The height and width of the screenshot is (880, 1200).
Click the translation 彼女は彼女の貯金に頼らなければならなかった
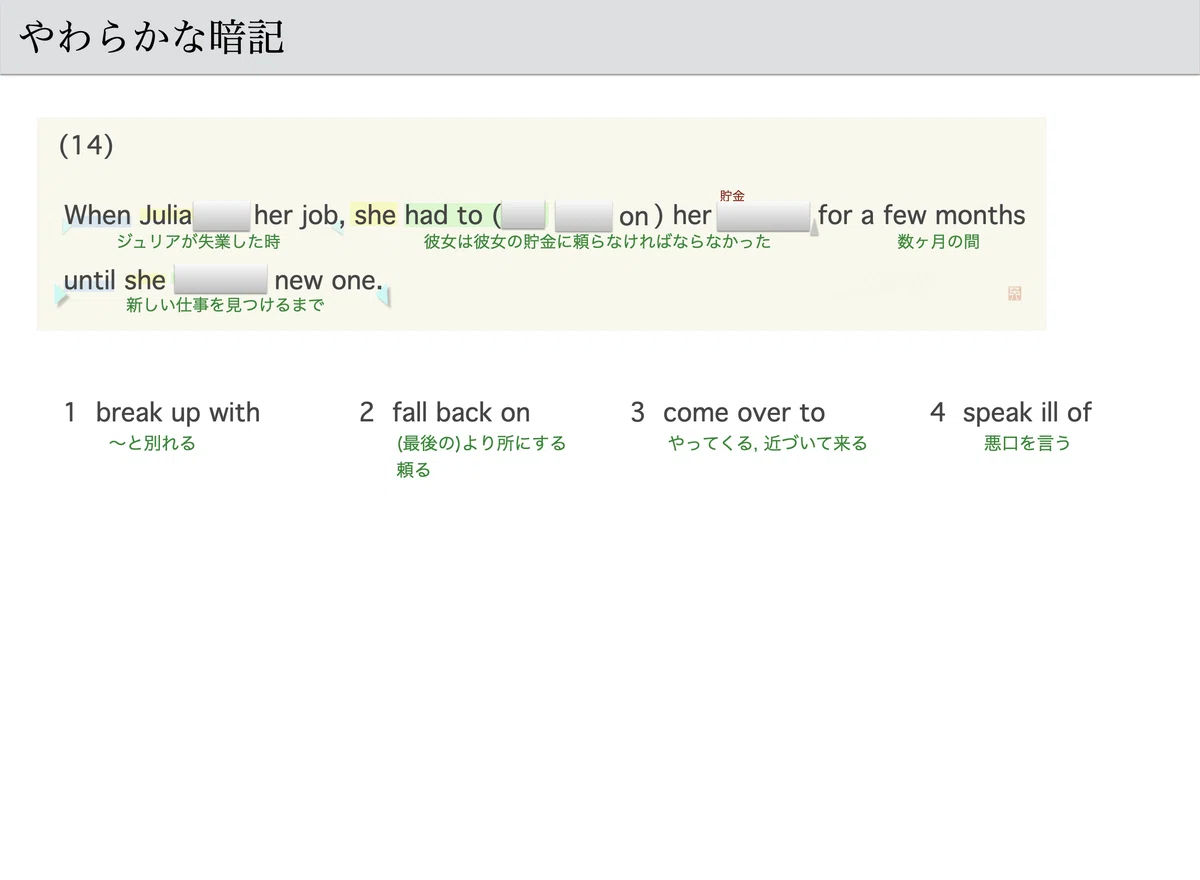pos(597,242)
